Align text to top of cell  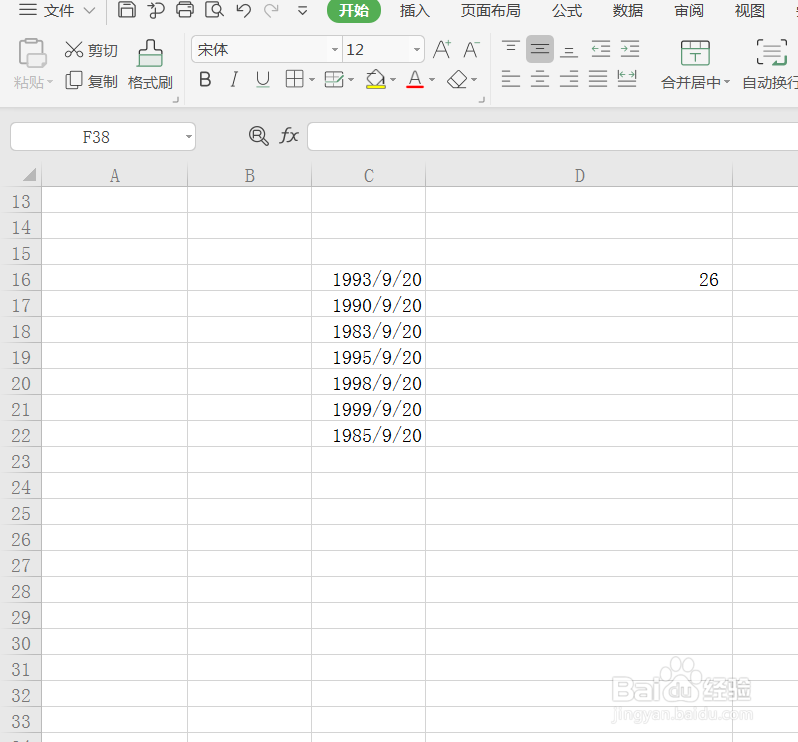coord(510,49)
